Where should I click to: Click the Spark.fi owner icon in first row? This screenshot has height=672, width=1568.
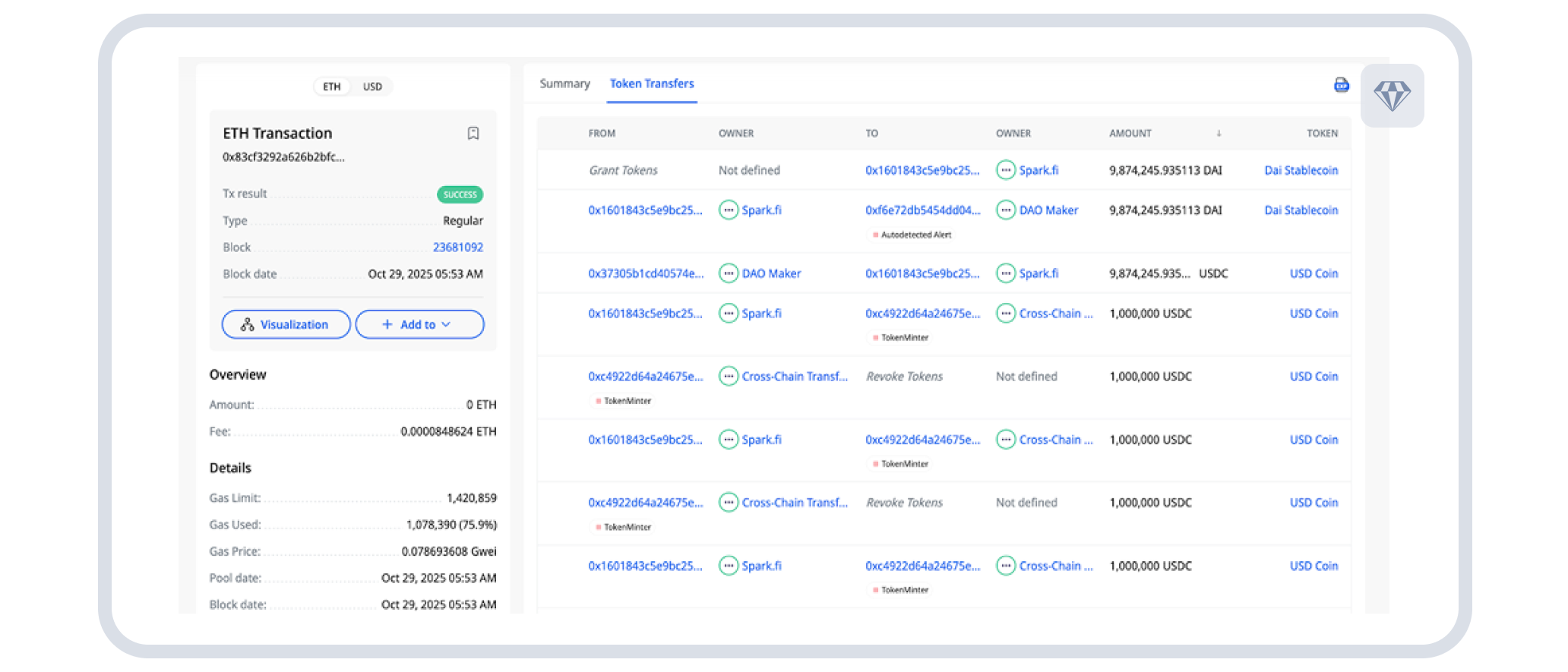[1006, 170]
